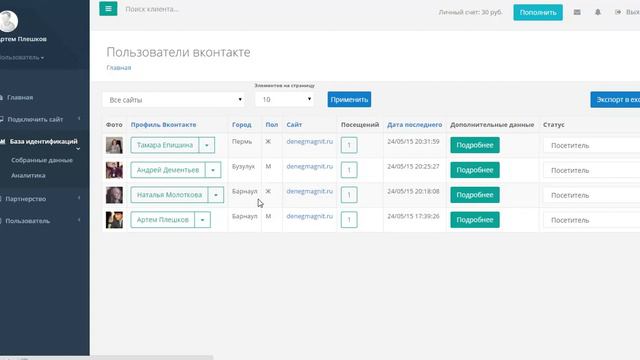Open Аналитика submenu item

(x=28, y=175)
